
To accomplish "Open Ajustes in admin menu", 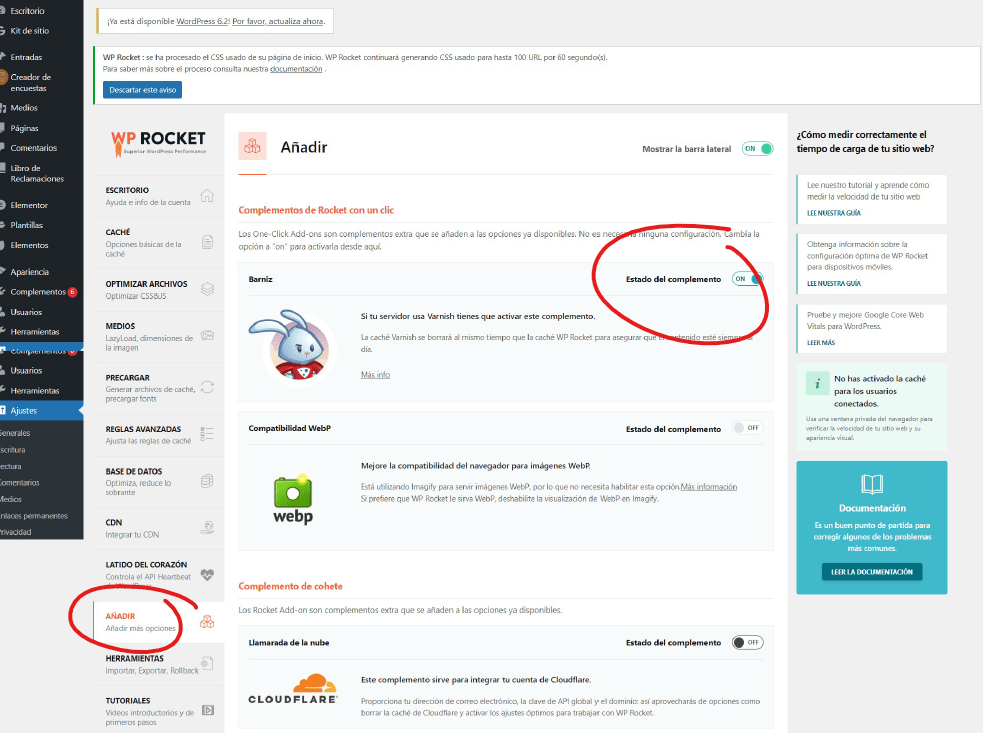I will (41, 411).
